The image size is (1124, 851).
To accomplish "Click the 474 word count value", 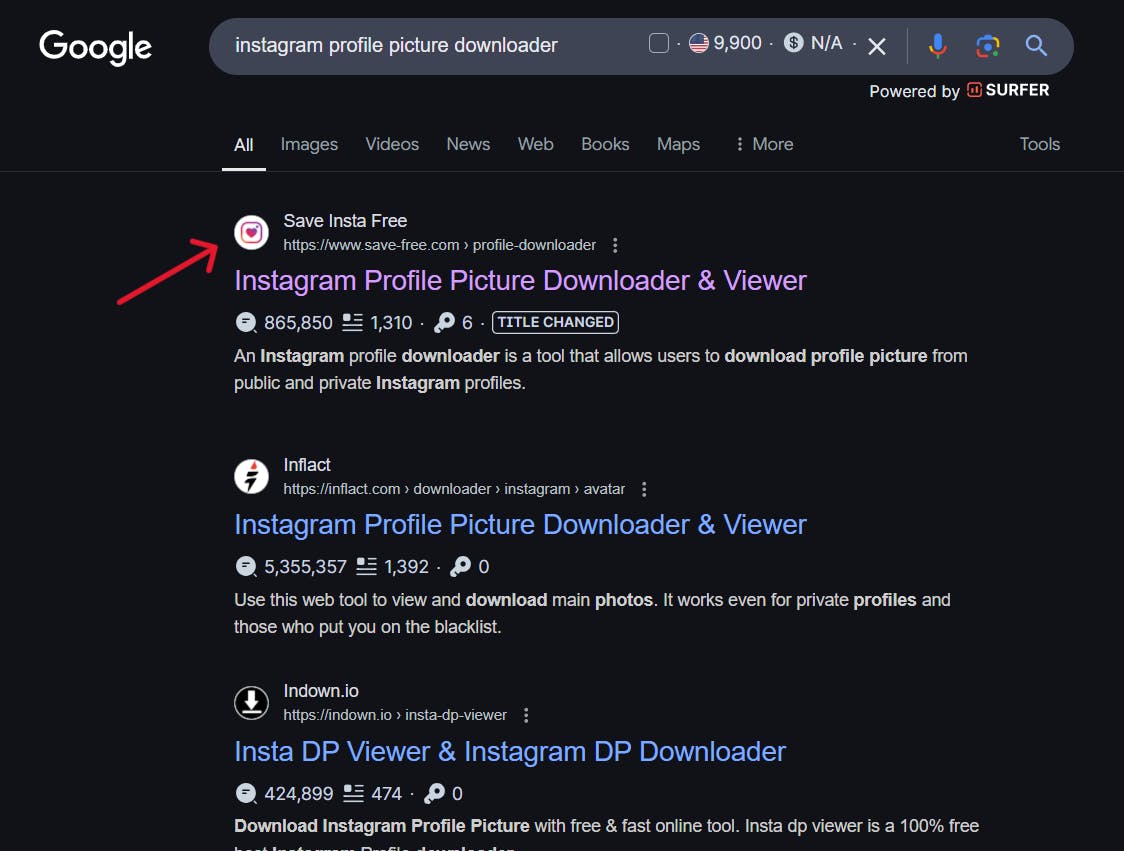I will pos(387,794).
